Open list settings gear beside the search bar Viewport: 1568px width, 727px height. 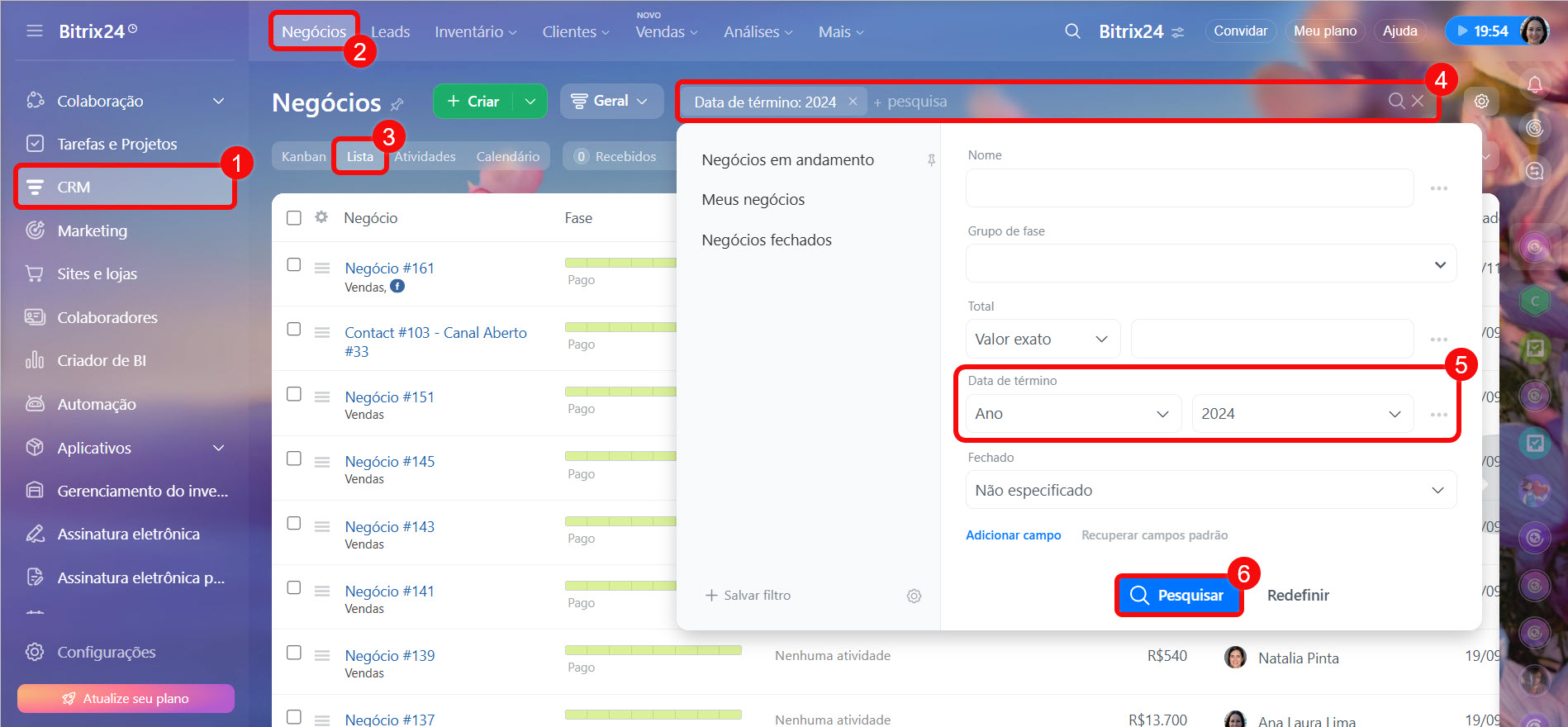pyautogui.click(x=1481, y=101)
